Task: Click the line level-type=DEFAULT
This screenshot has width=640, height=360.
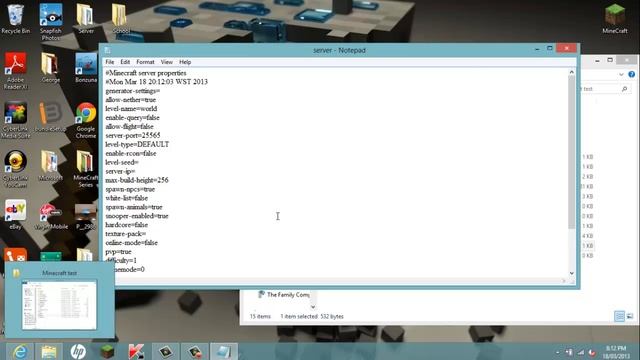Action: pyautogui.click(x=137, y=144)
